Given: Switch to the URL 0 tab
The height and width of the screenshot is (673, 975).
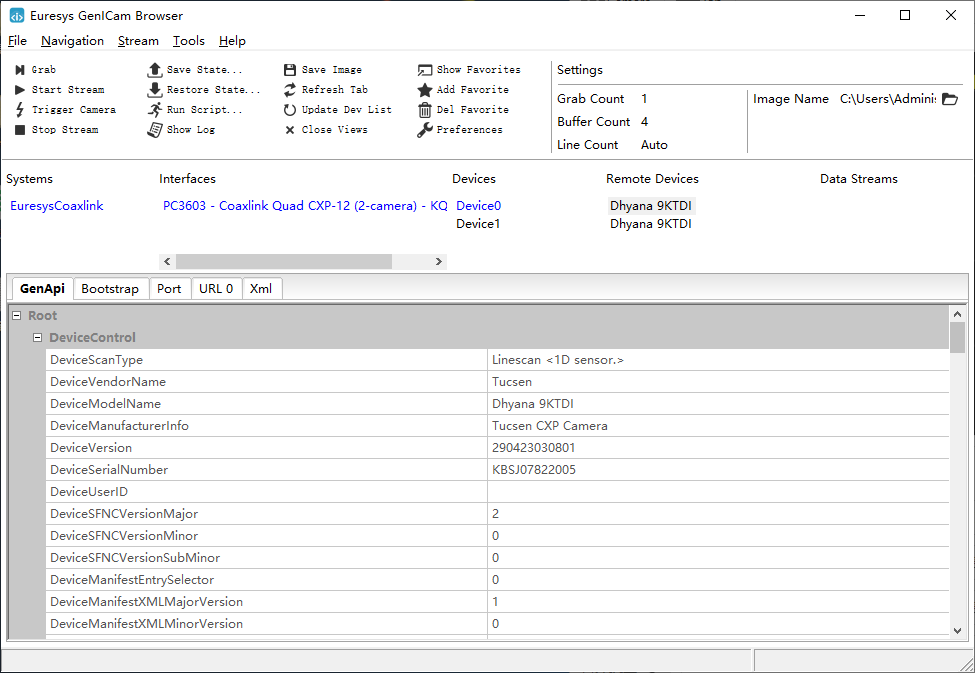Looking at the screenshot, I should coord(216,289).
